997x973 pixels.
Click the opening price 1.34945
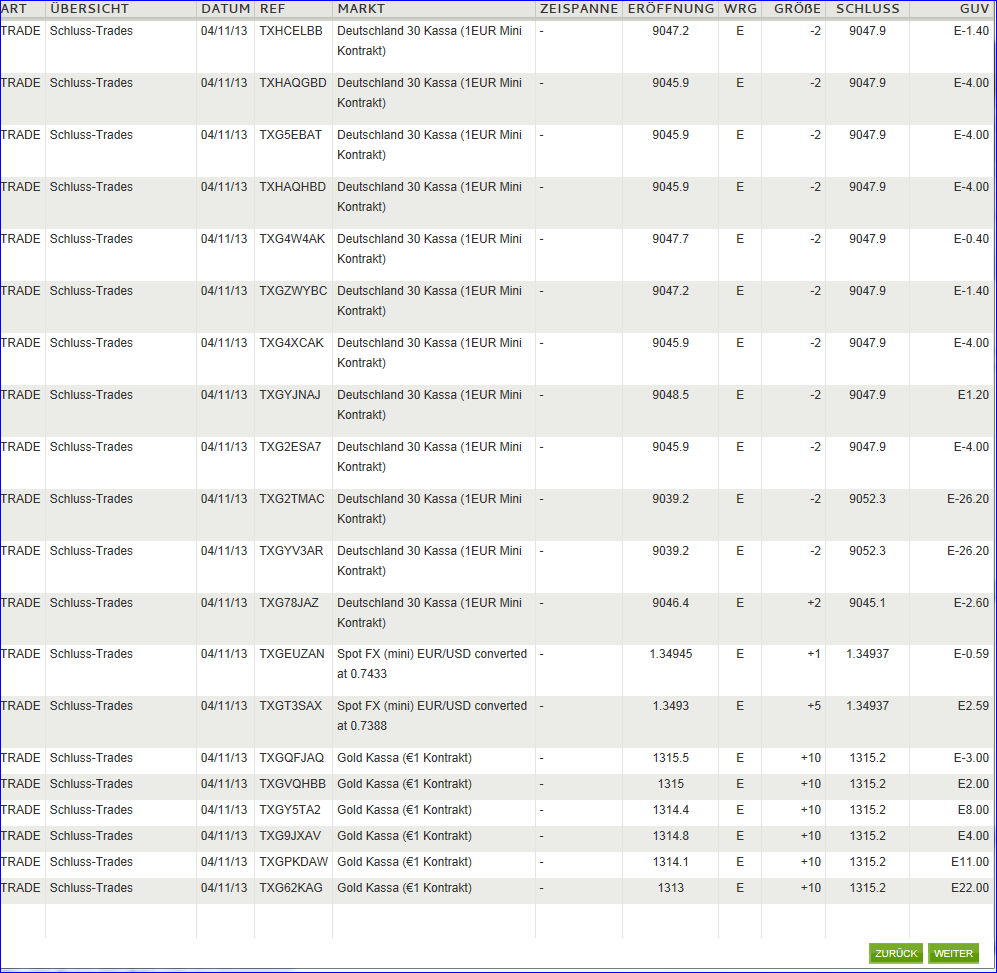(670, 654)
